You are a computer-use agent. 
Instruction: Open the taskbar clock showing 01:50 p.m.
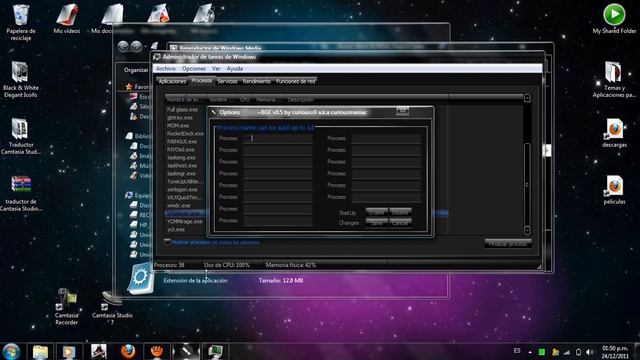[x=615, y=352]
